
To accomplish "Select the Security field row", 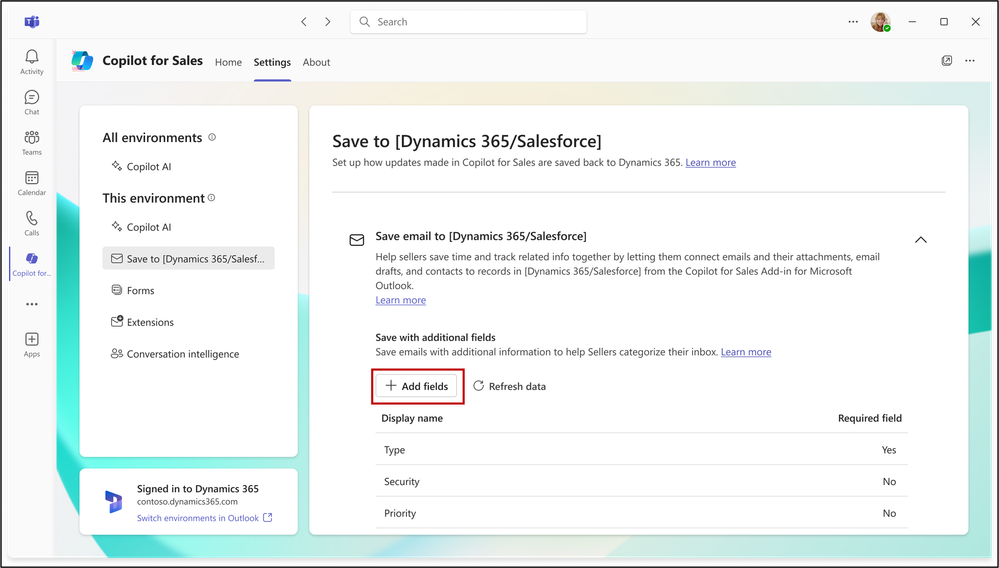I will pyautogui.click(x=642, y=481).
